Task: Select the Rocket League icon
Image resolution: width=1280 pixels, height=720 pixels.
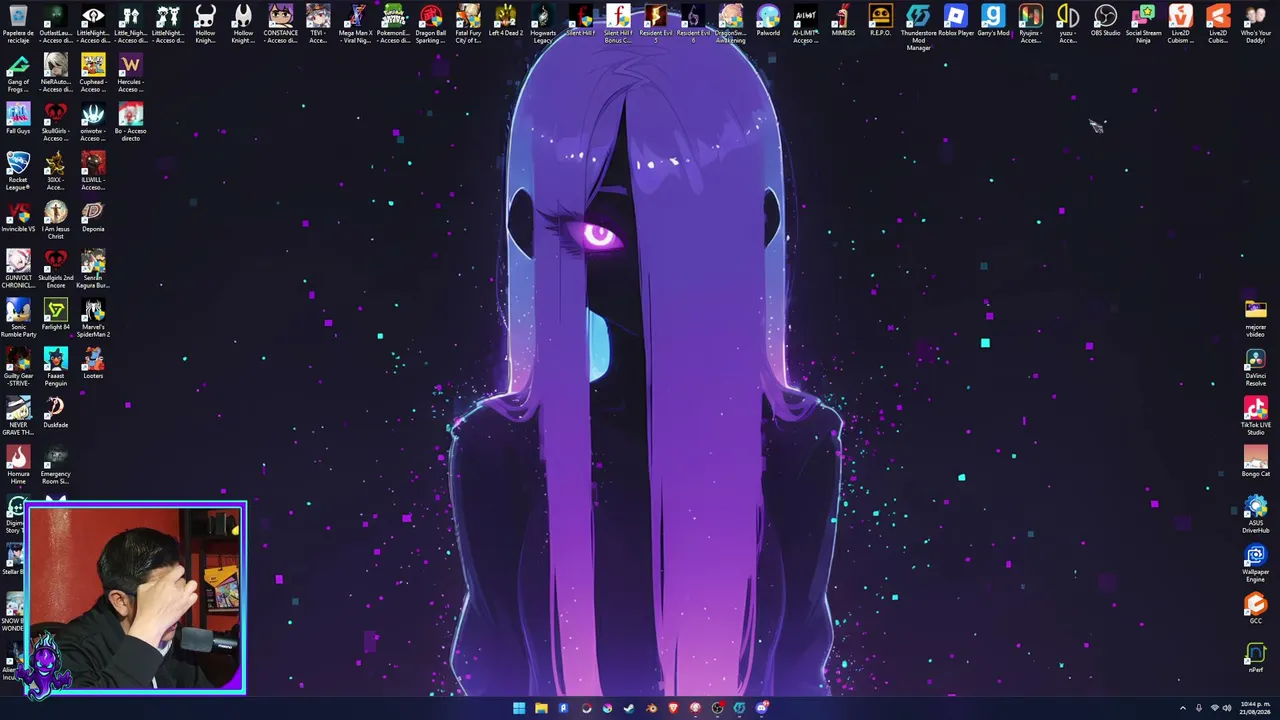Action: pyautogui.click(x=18, y=170)
